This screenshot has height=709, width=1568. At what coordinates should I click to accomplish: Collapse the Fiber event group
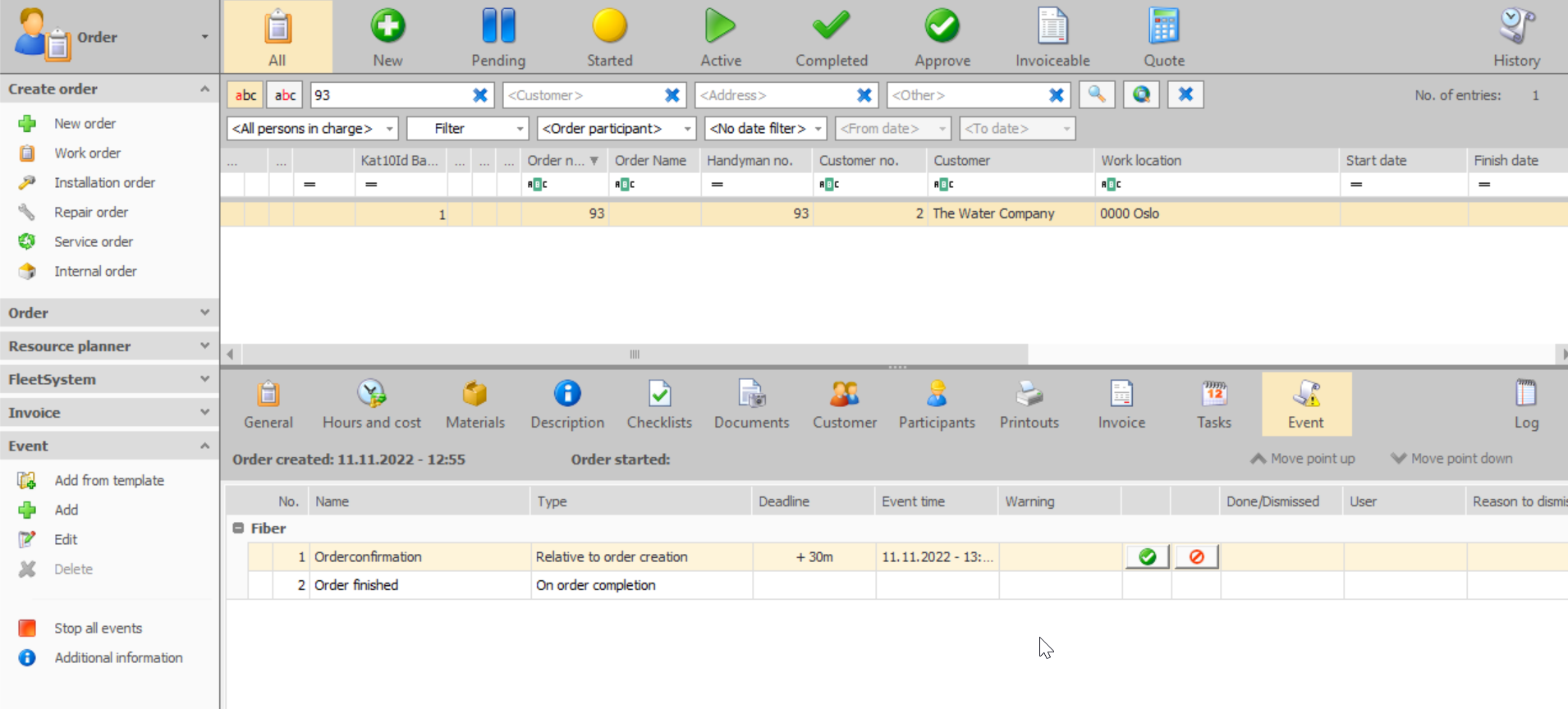pyautogui.click(x=238, y=528)
